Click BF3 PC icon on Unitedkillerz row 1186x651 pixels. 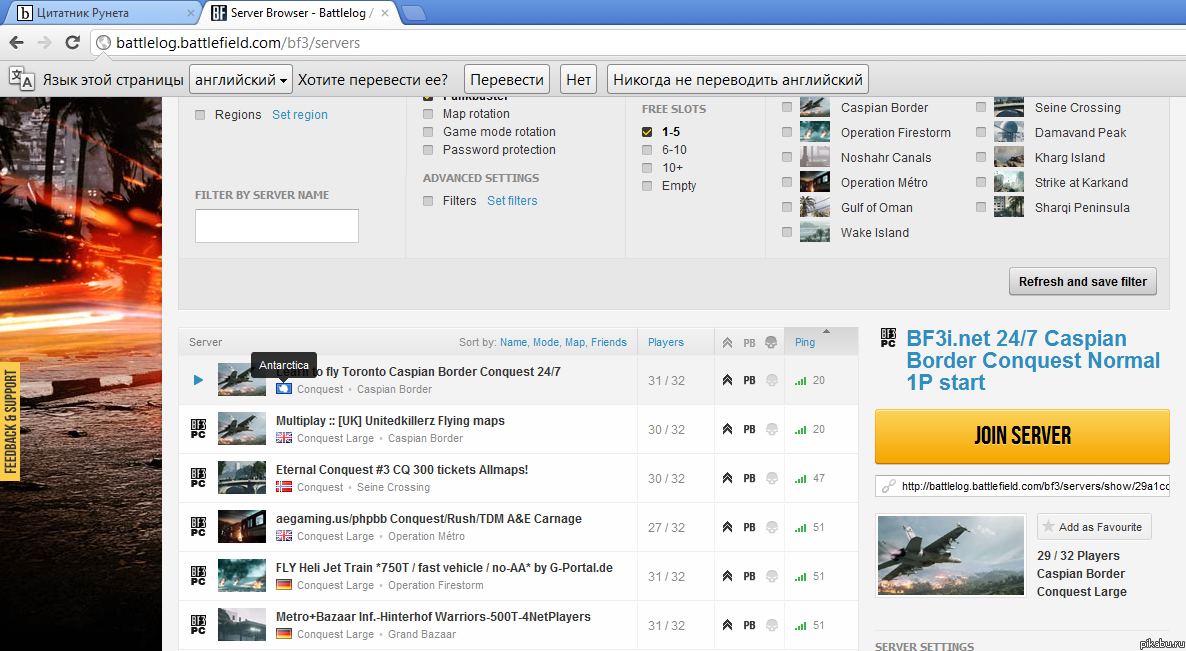point(198,429)
